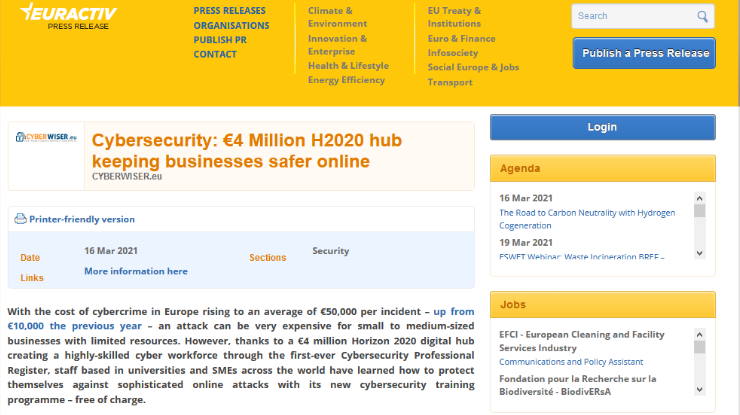Screen dimensions: 740x415
Task: Go to the Organisations menu item
Action: pos(231,25)
